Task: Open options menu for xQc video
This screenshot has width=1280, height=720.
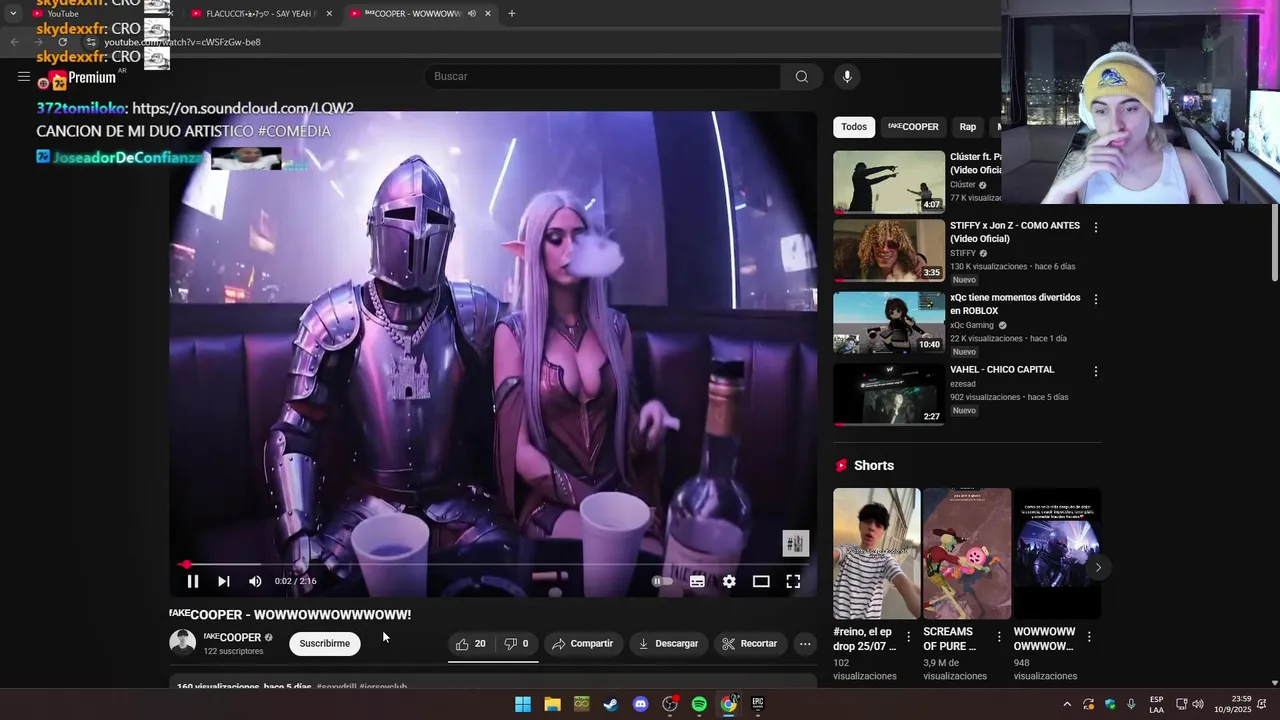Action: pyautogui.click(x=1096, y=300)
